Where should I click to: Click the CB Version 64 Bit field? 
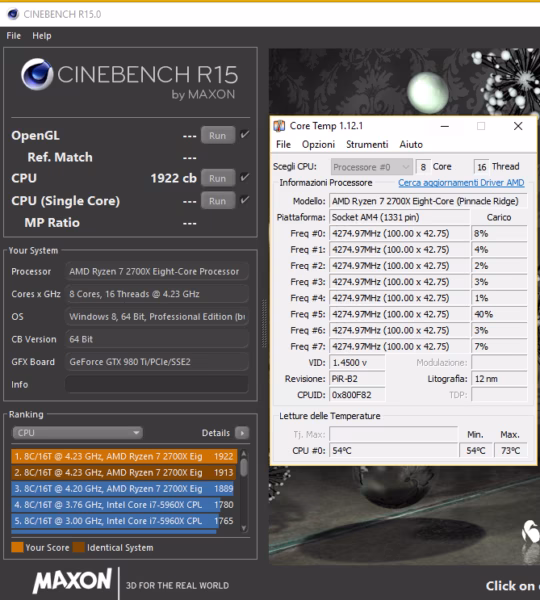(157, 339)
